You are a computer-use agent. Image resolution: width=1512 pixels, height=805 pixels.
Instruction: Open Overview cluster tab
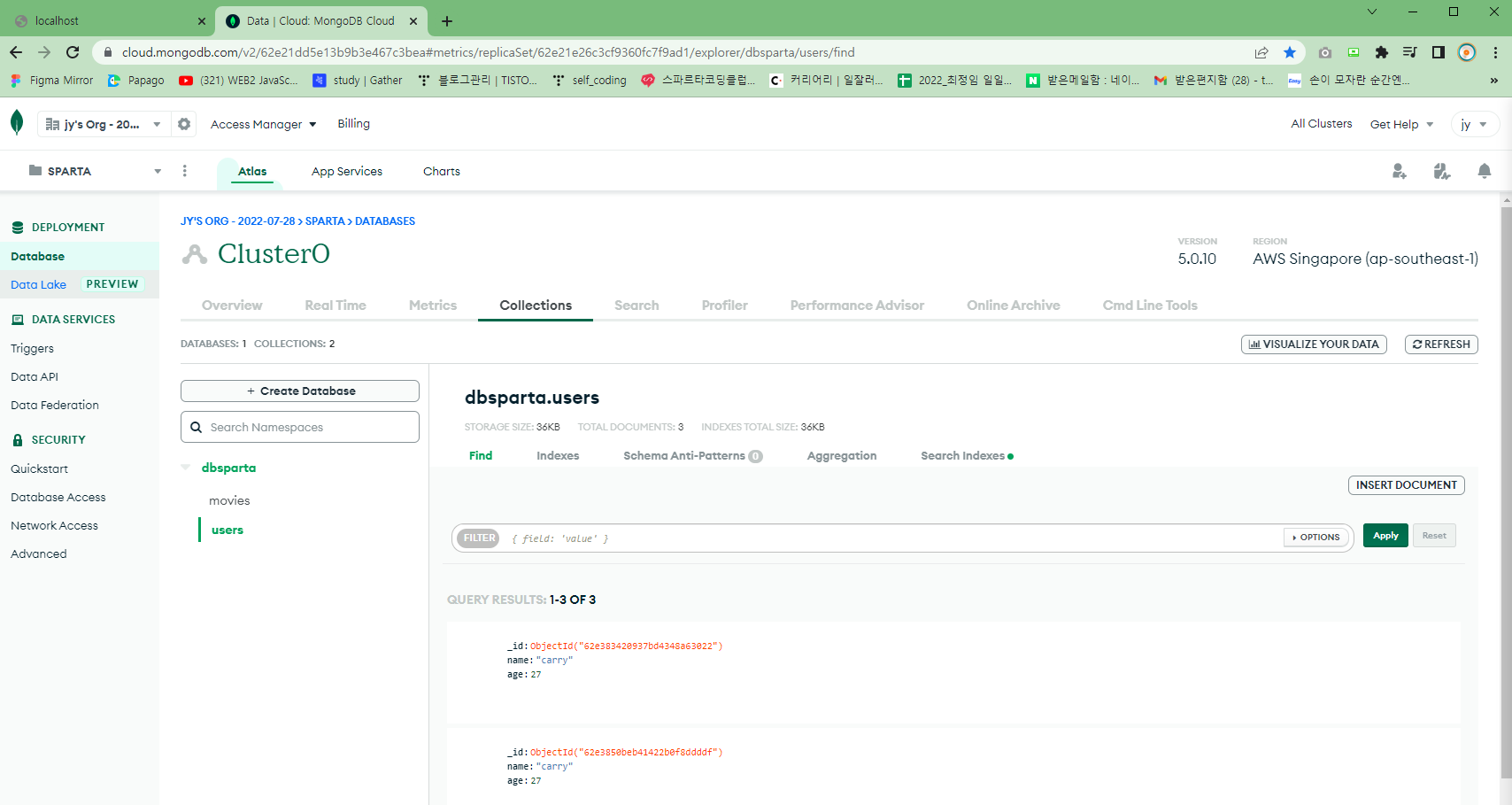coord(232,306)
